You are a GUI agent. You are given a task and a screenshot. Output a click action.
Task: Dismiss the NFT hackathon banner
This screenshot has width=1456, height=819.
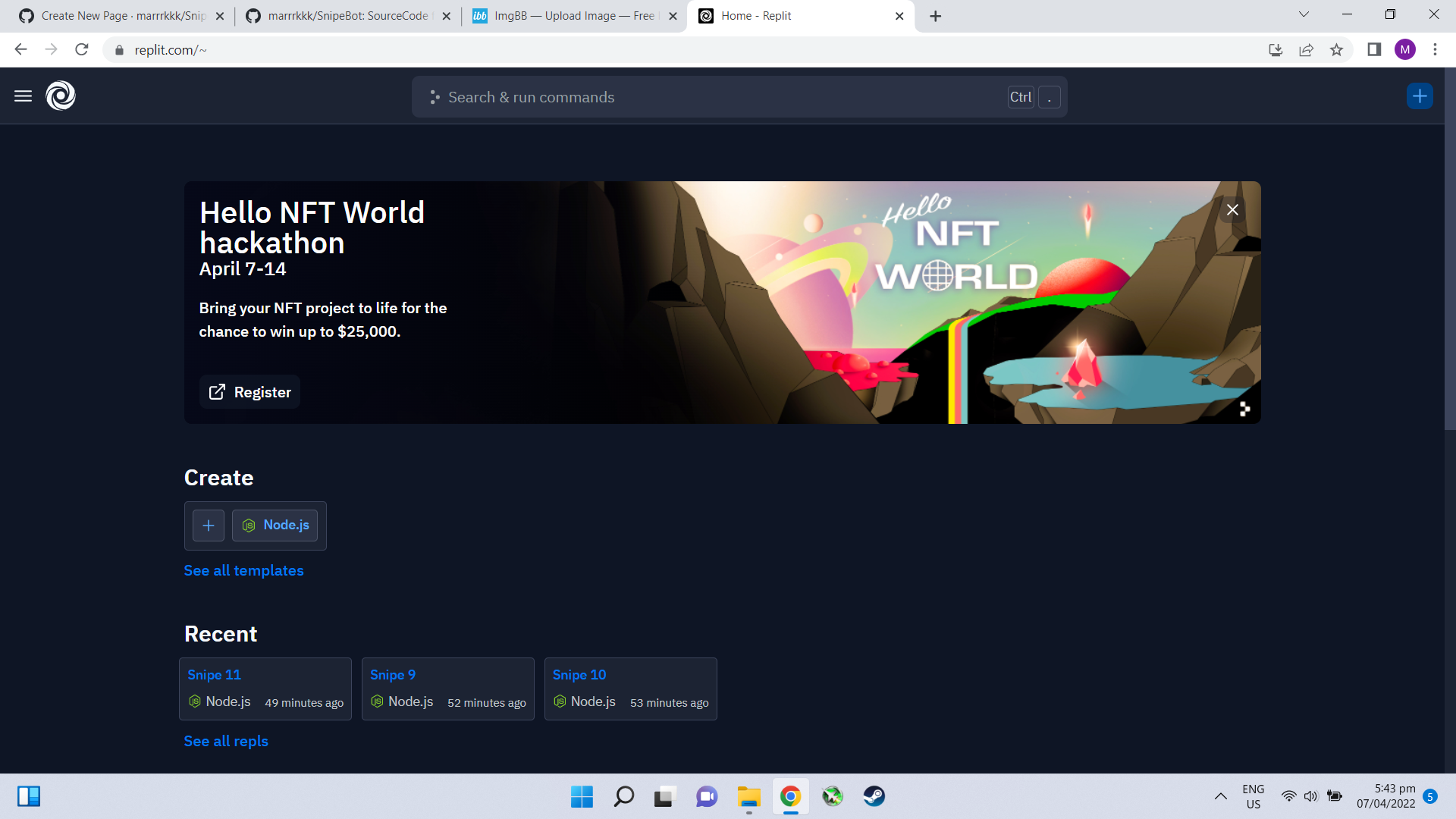coord(1232,210)
